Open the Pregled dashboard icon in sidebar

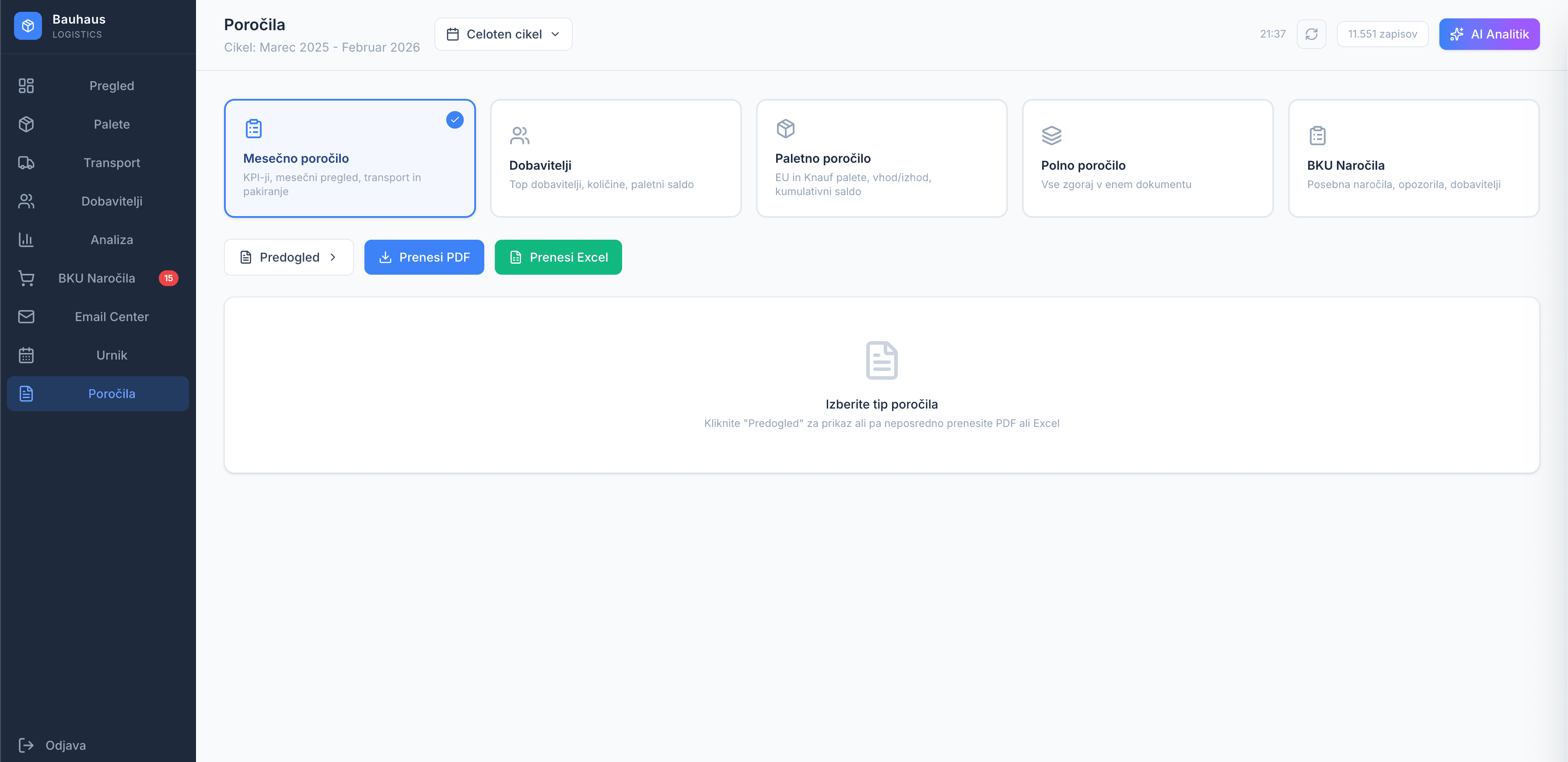26,86
